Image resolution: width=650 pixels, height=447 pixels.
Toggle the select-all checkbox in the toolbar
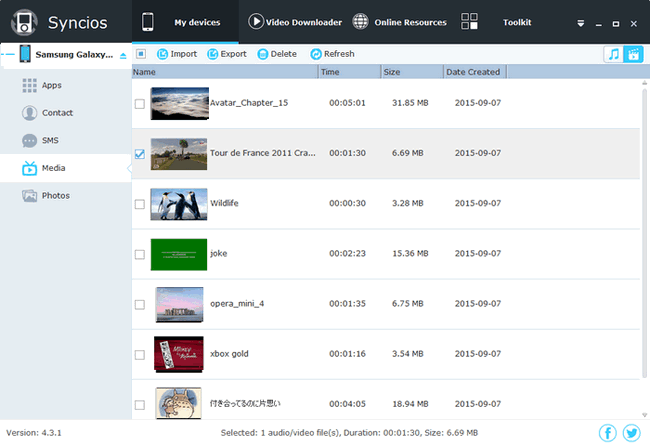tap(141, 54)
